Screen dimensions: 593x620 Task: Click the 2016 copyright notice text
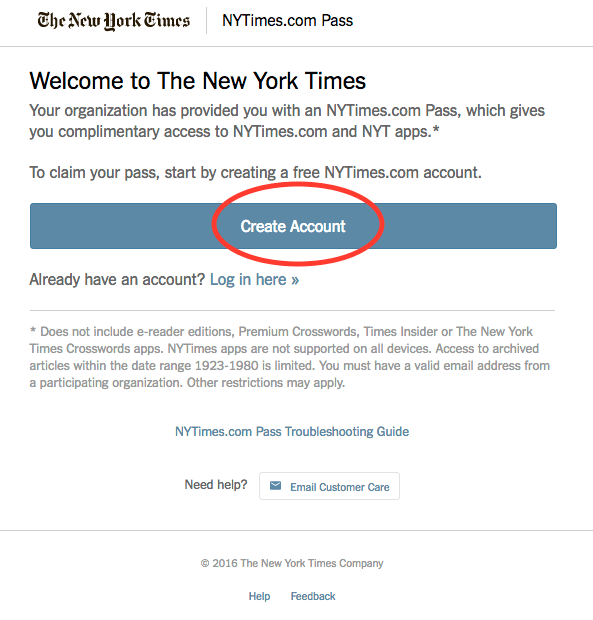292,563
